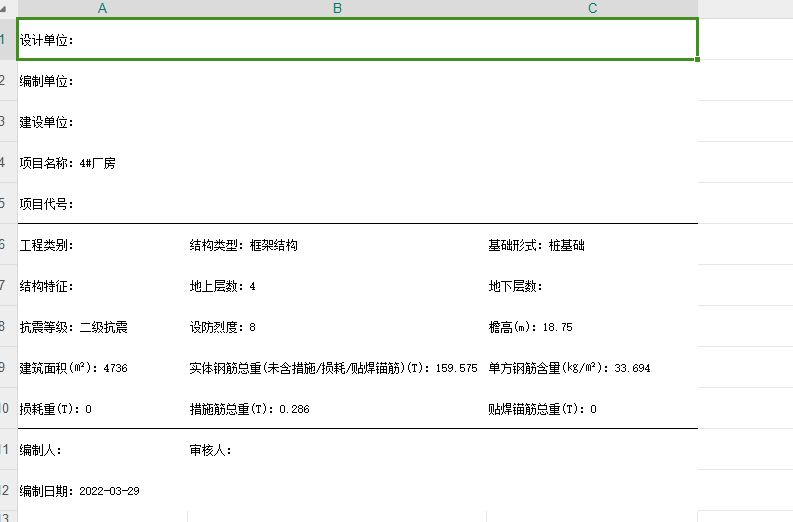
Task: Select column B header
Action: pyautogui.click(x=337, y=8)
